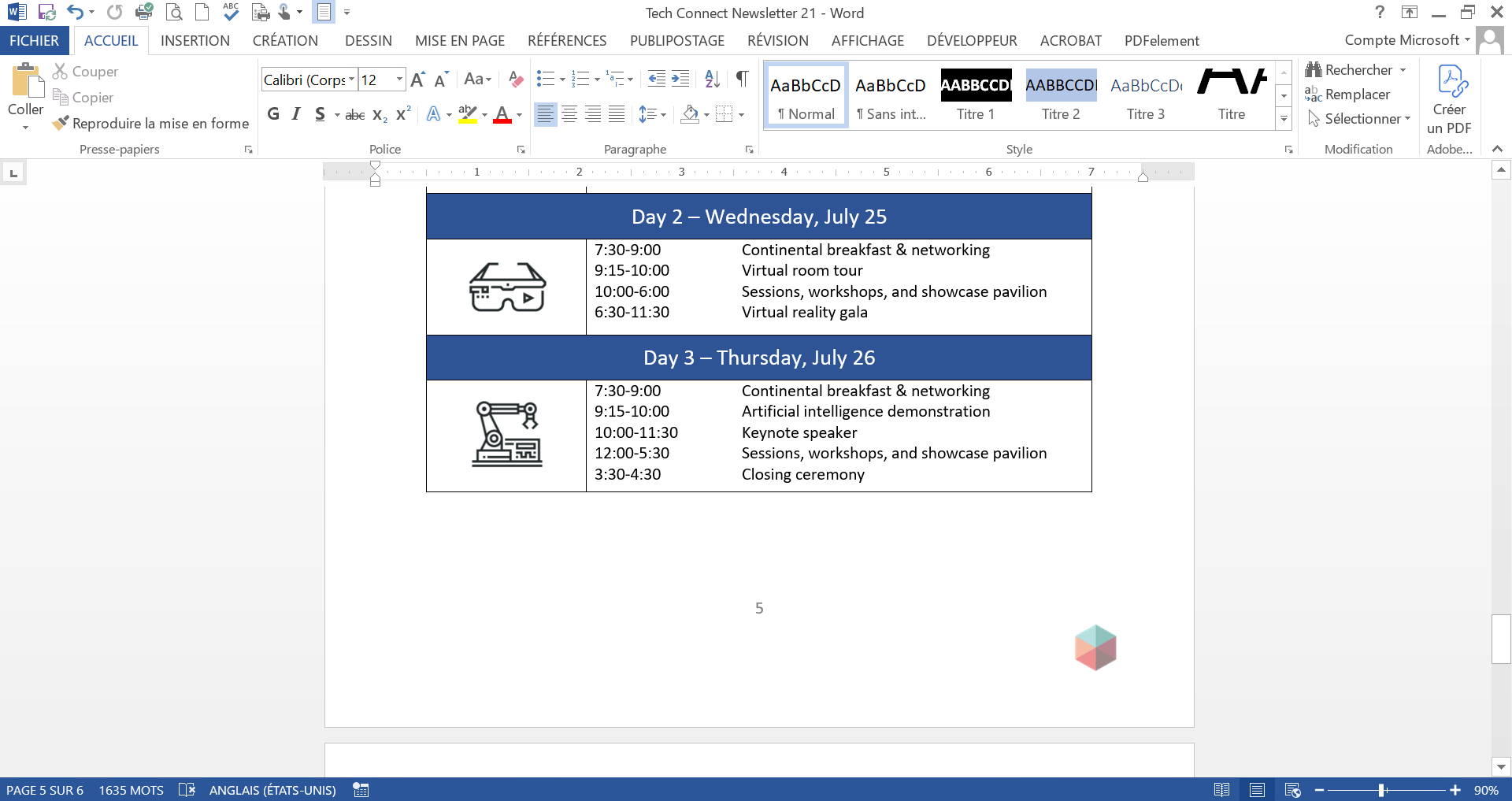The height and width of the screenshot is (801, 1512).
Task: Switch to RÉFÉRENCES tab
Action: (567, 40)
